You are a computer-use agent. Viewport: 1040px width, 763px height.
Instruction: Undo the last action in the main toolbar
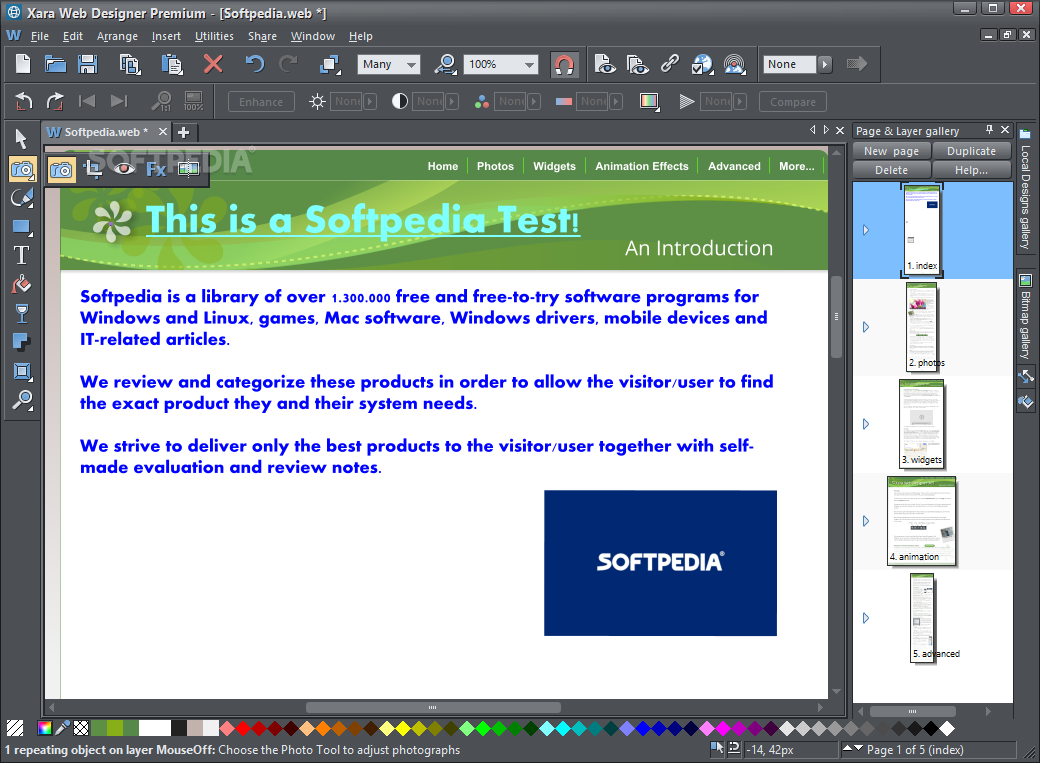click(x=255, y=64)
